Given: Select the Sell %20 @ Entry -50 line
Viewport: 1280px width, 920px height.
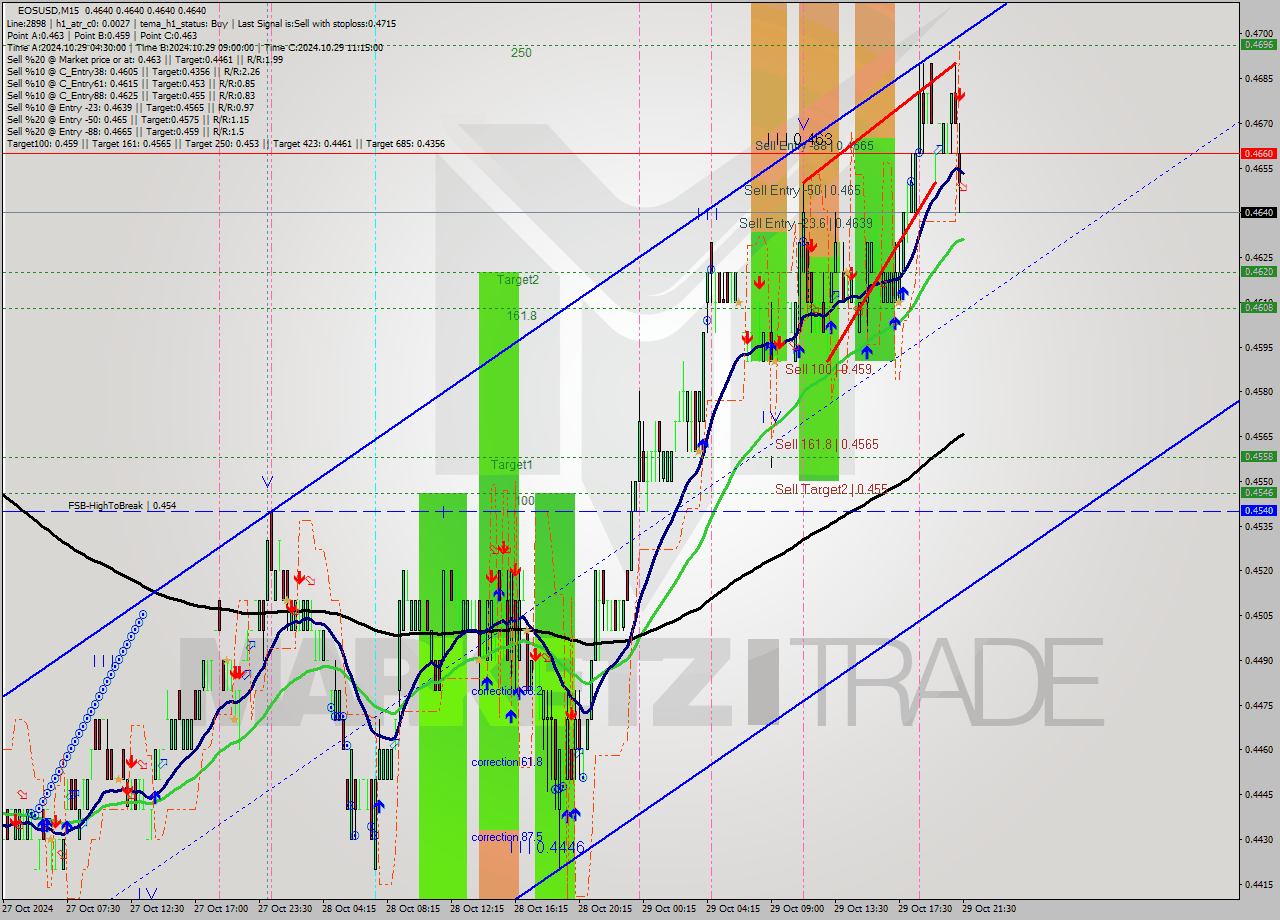Looking at the screenshot, I should [128, 119].
